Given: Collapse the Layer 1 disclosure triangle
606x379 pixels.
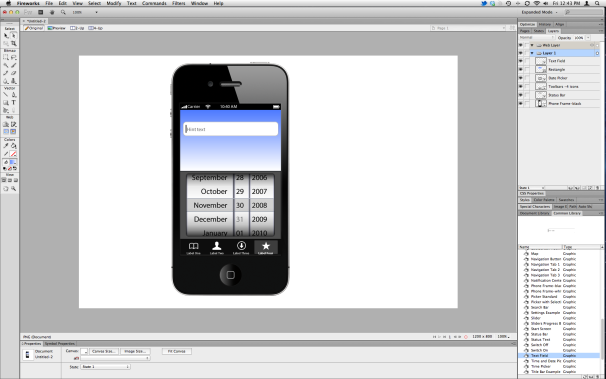Looking at the screenshot, I should pyautogui.click(x=532, y=53).
